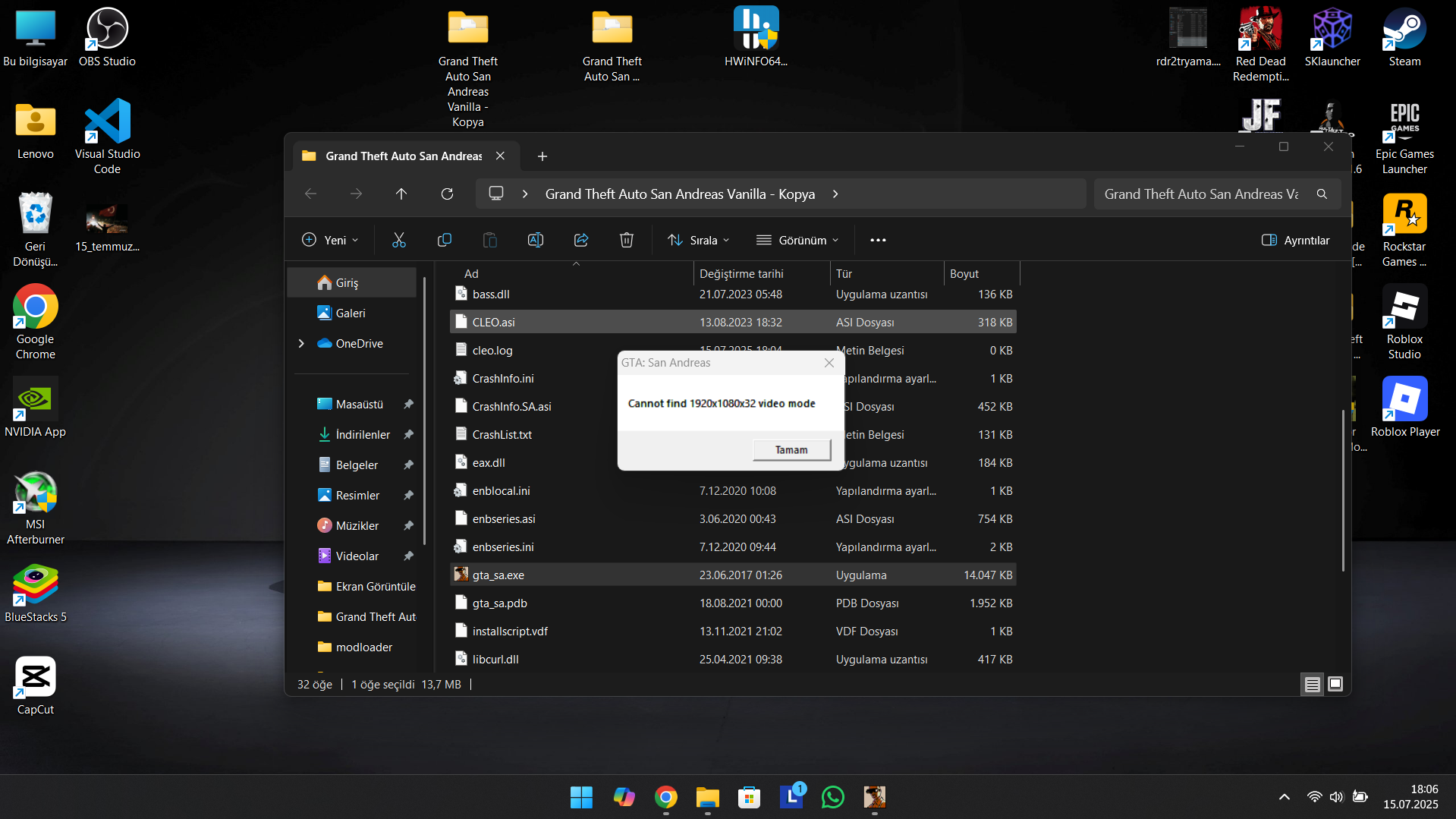Click the Share icon in toolbar
1456x819 pixels.
pyautogui.click(x=581, y=240)
